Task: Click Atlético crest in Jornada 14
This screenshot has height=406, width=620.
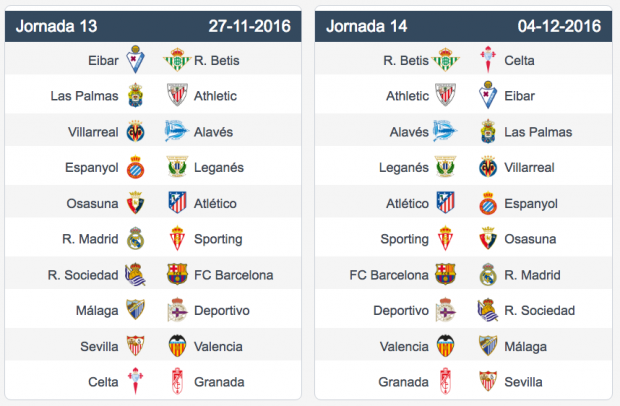Action: pyautogui.click(x=445, y=202)
